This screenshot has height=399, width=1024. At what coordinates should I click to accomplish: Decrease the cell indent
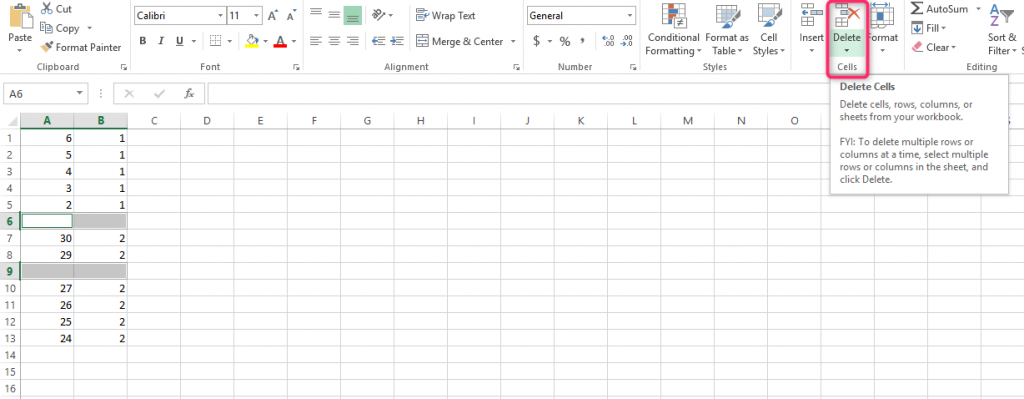(x=378, y=41)
